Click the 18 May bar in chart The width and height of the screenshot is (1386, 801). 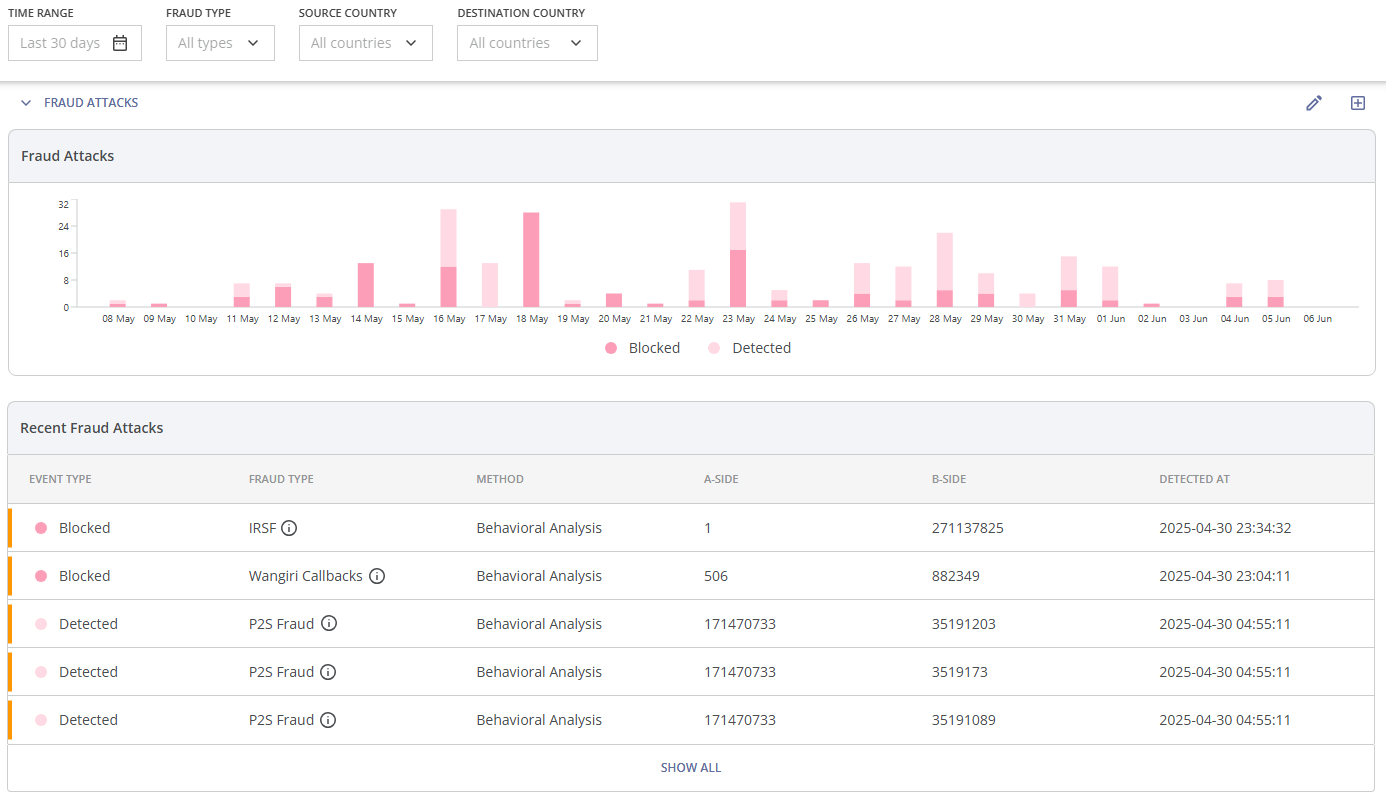pyautogui.click(x=531, y=260)
